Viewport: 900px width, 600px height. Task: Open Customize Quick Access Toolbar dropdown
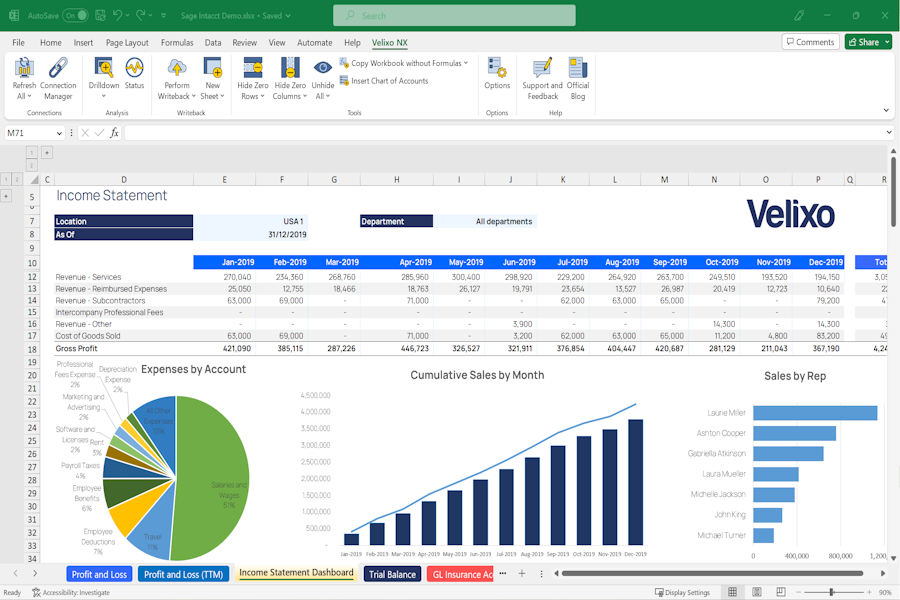pos(164,16)
